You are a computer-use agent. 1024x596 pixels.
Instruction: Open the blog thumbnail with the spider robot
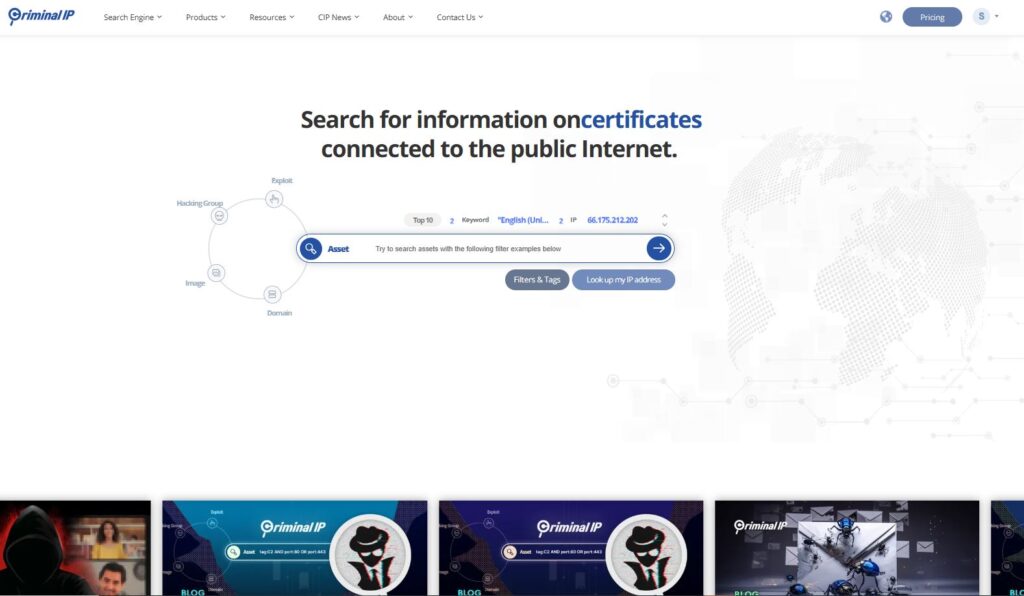coord(847,546)
